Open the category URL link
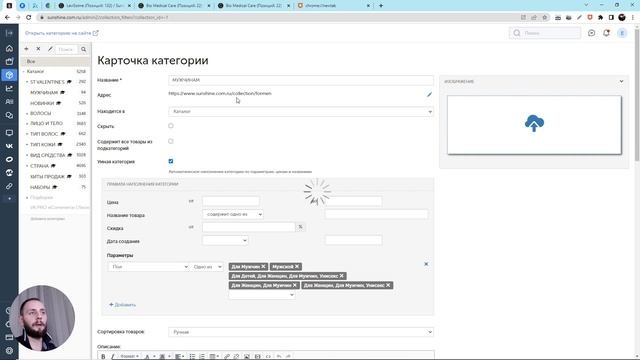640x360 pixels. (x=220, y=93)
